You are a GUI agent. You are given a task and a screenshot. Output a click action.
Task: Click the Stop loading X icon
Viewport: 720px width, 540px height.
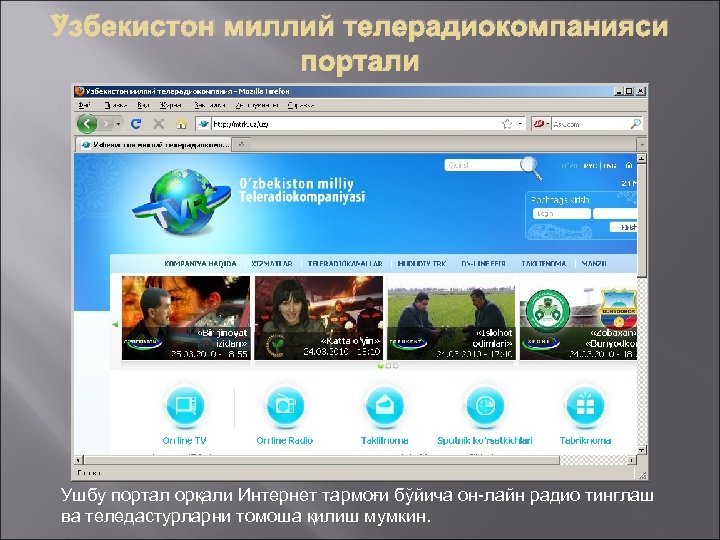159,124
